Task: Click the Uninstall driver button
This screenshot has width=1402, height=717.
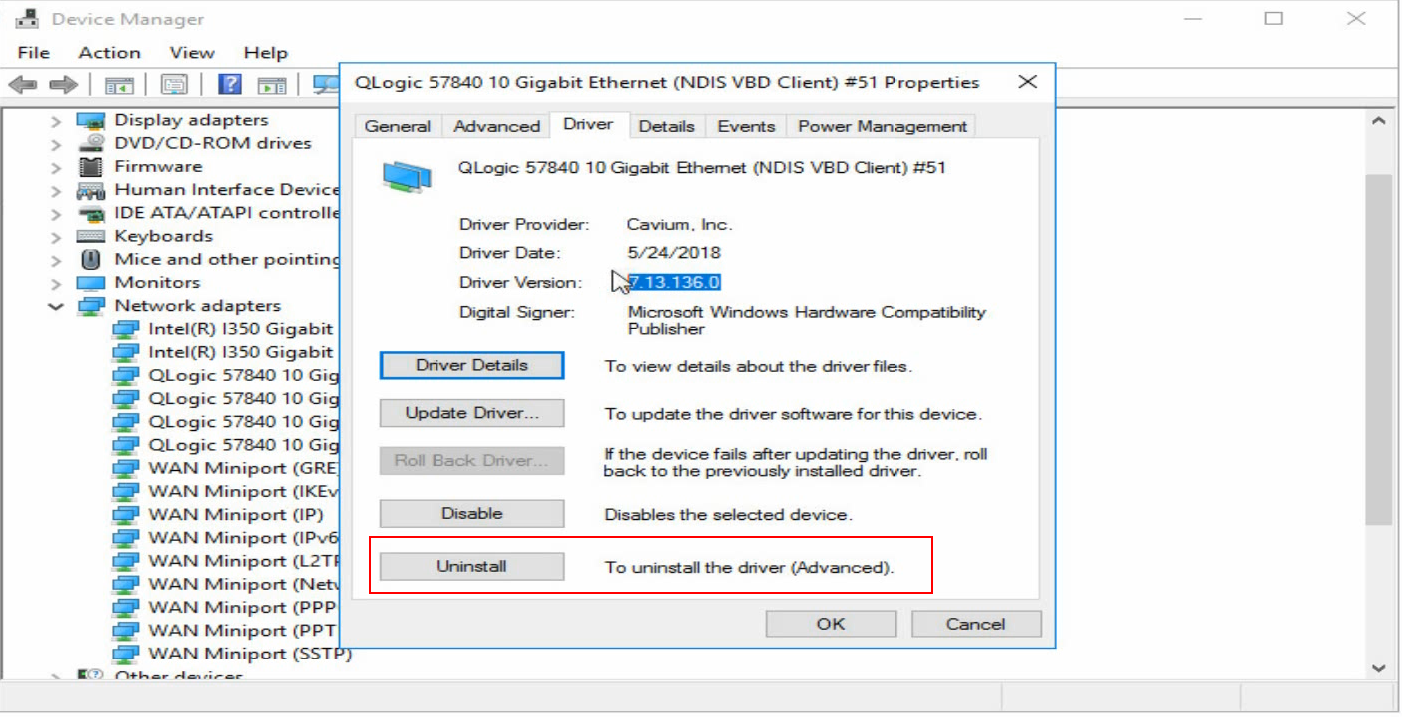Action: [472, 566]
